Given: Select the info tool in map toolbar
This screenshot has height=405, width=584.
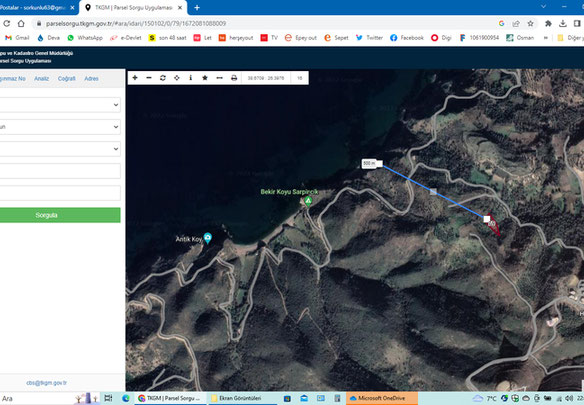Looking at the screenshot, I should coord(191,78).
